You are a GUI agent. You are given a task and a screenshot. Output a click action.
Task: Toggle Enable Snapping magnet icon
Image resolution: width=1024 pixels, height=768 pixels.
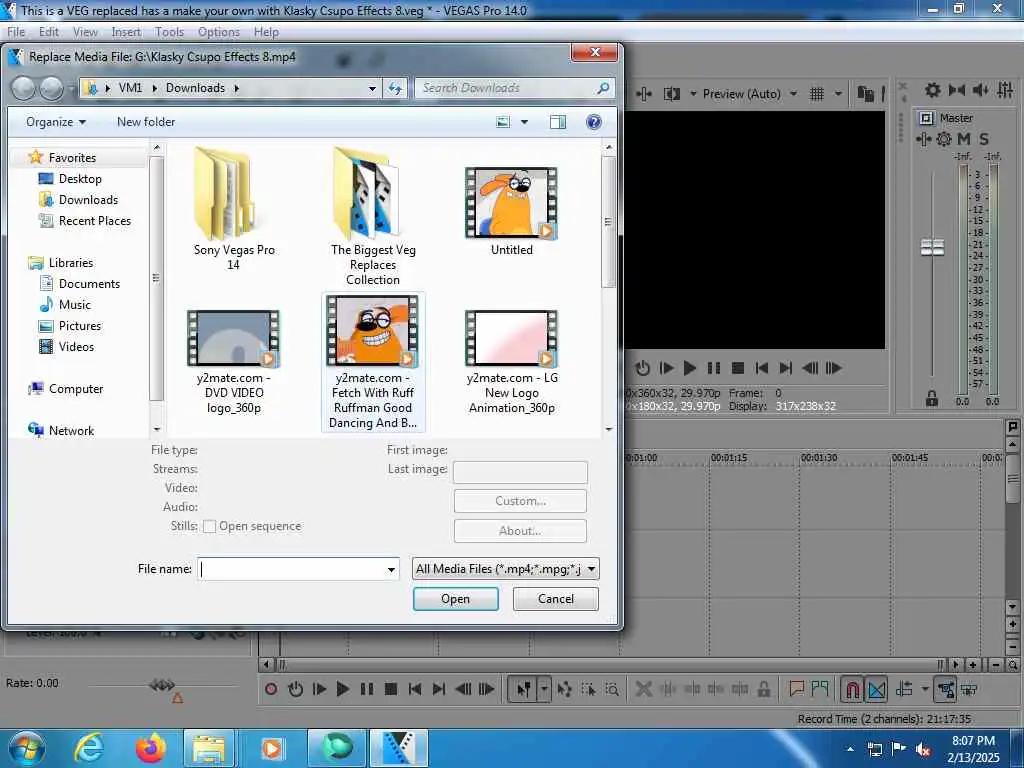(852, 689)
